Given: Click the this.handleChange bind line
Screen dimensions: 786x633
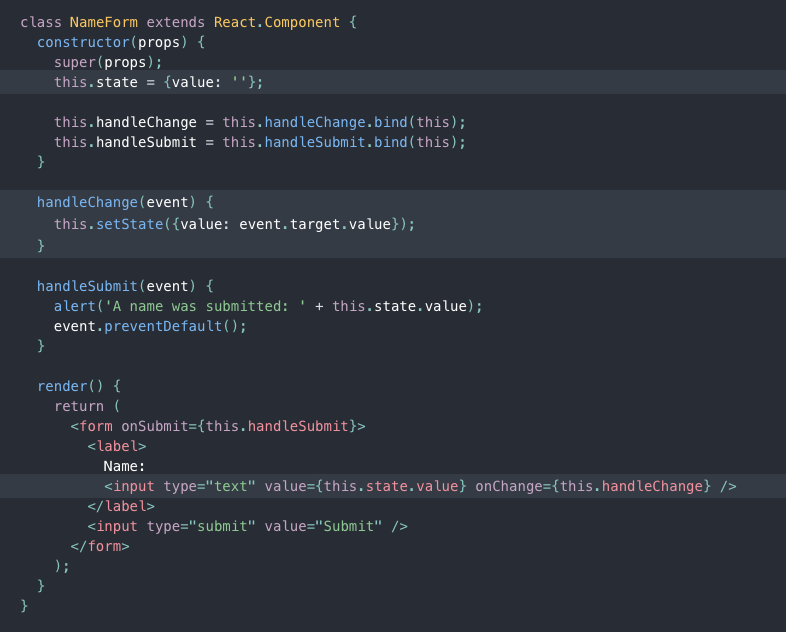Looking at the screenshot, I should 260,122.
